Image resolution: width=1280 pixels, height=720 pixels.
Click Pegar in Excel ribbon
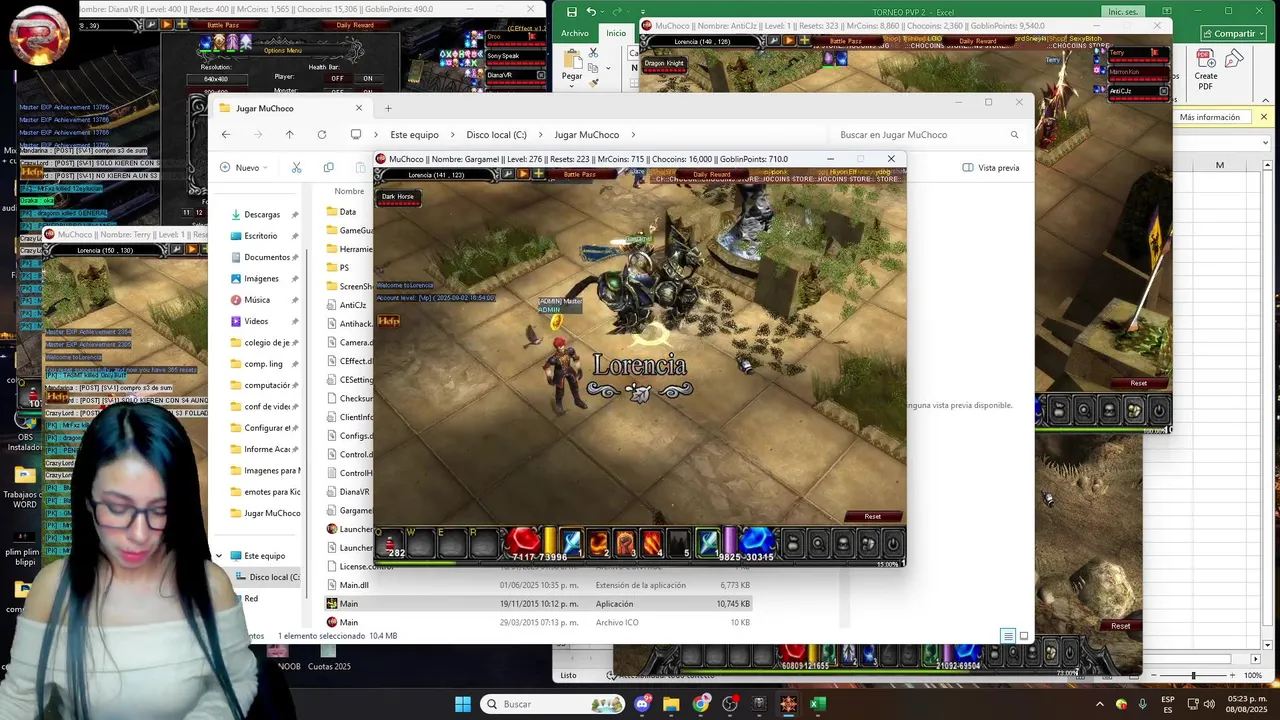click(572, 66)
